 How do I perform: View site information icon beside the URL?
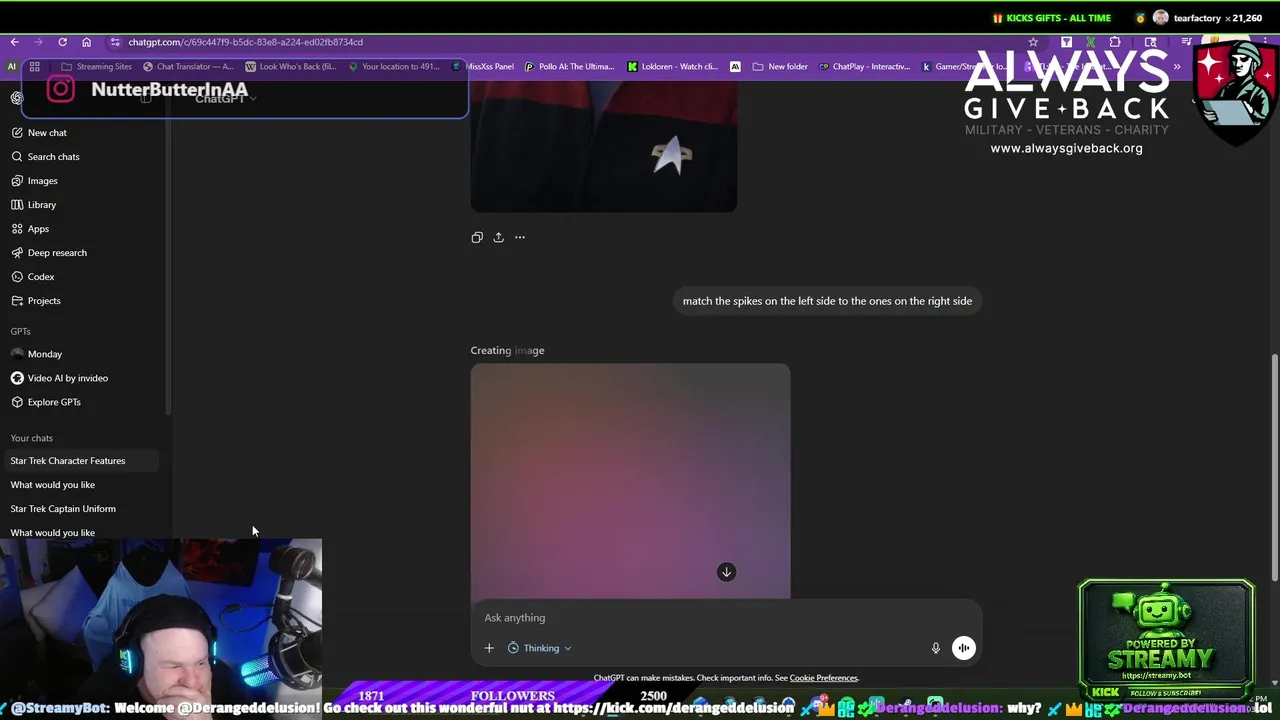click(x=115, y=42)
